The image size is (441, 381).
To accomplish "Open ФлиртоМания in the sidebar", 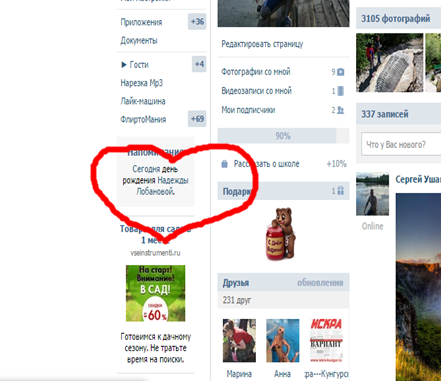I will pyautogui.click(x=143, y=119).
